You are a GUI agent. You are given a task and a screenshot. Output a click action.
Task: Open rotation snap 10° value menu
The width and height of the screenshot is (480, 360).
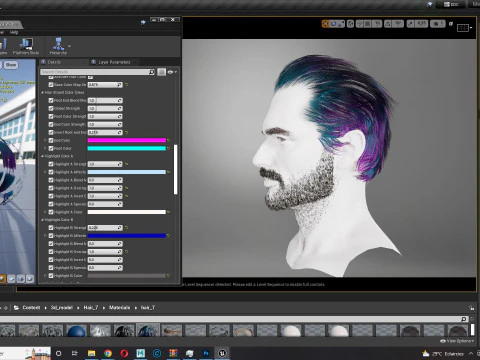pos(398,24)
